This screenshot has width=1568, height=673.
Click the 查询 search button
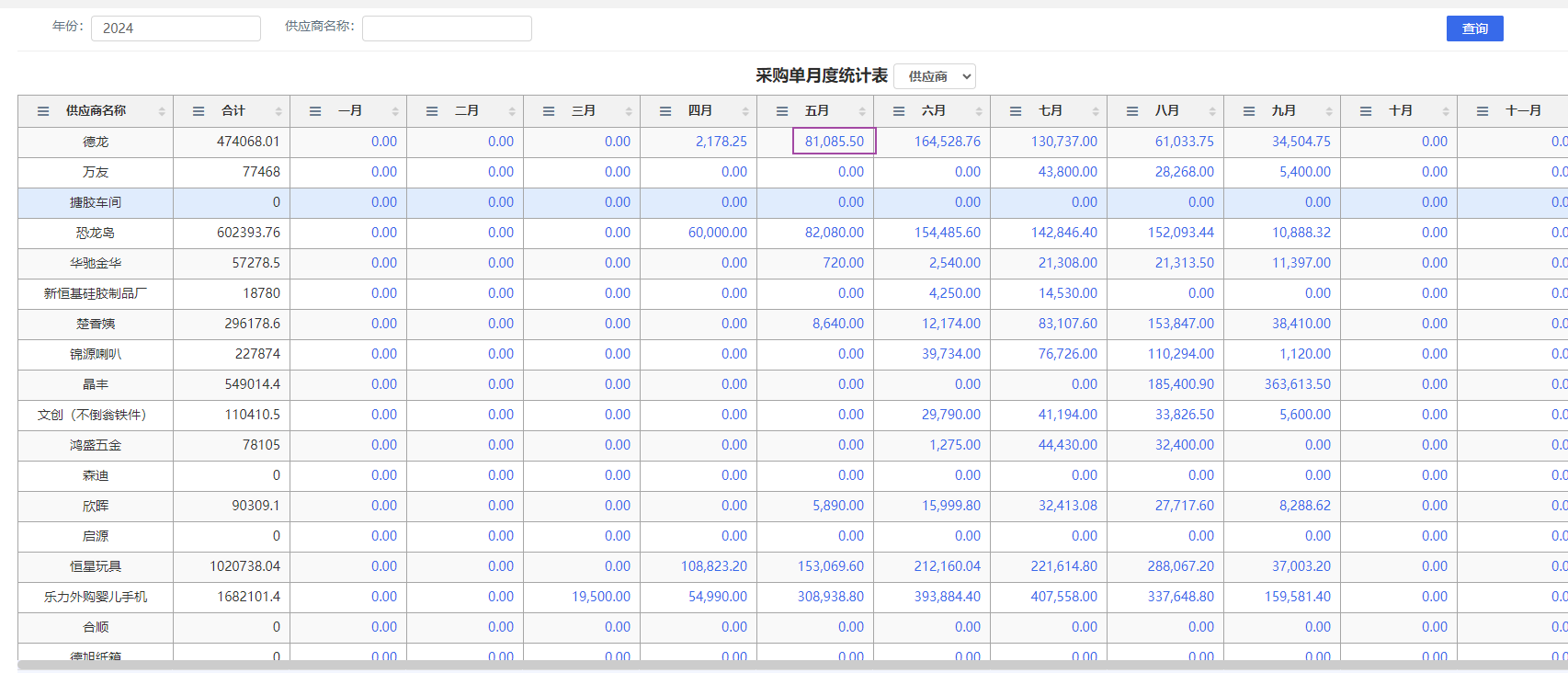click(x=1474, y=29)
